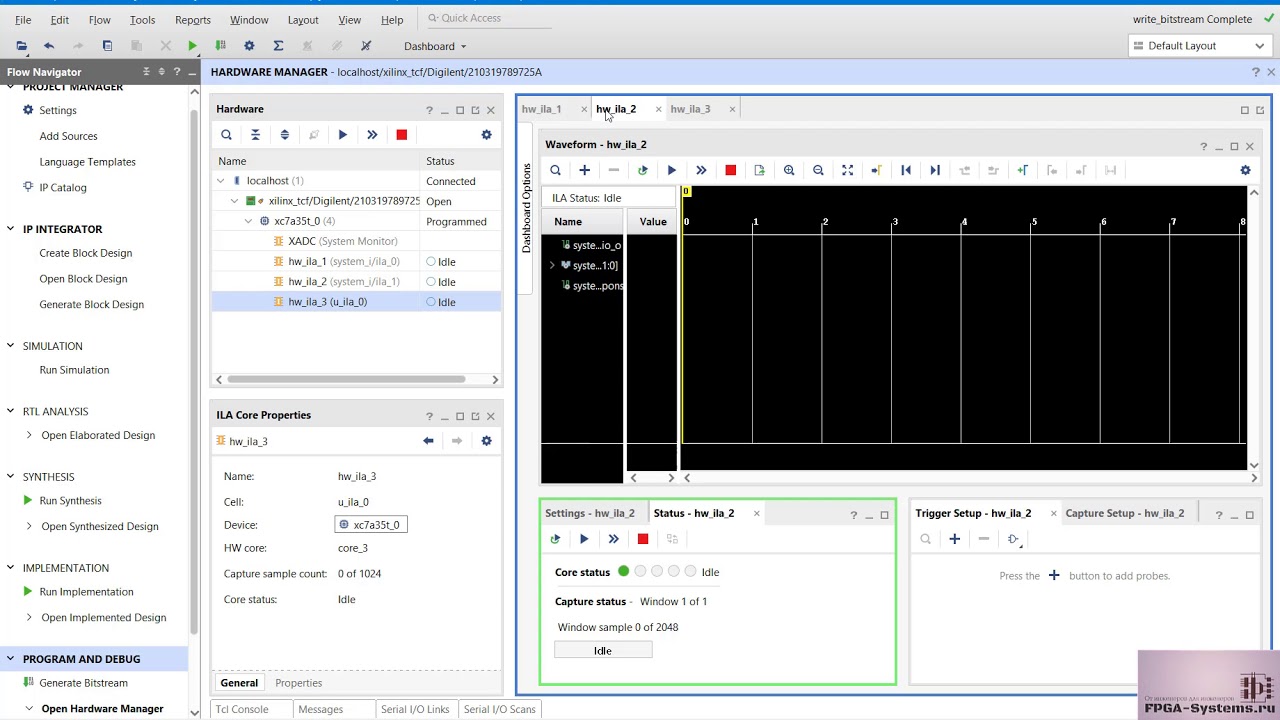Click the Settings gear in the main toolbar

click(x=249, y=46)
